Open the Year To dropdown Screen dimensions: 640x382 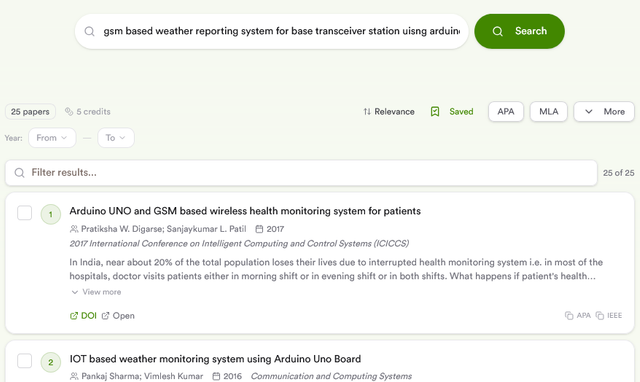point(116,138)
